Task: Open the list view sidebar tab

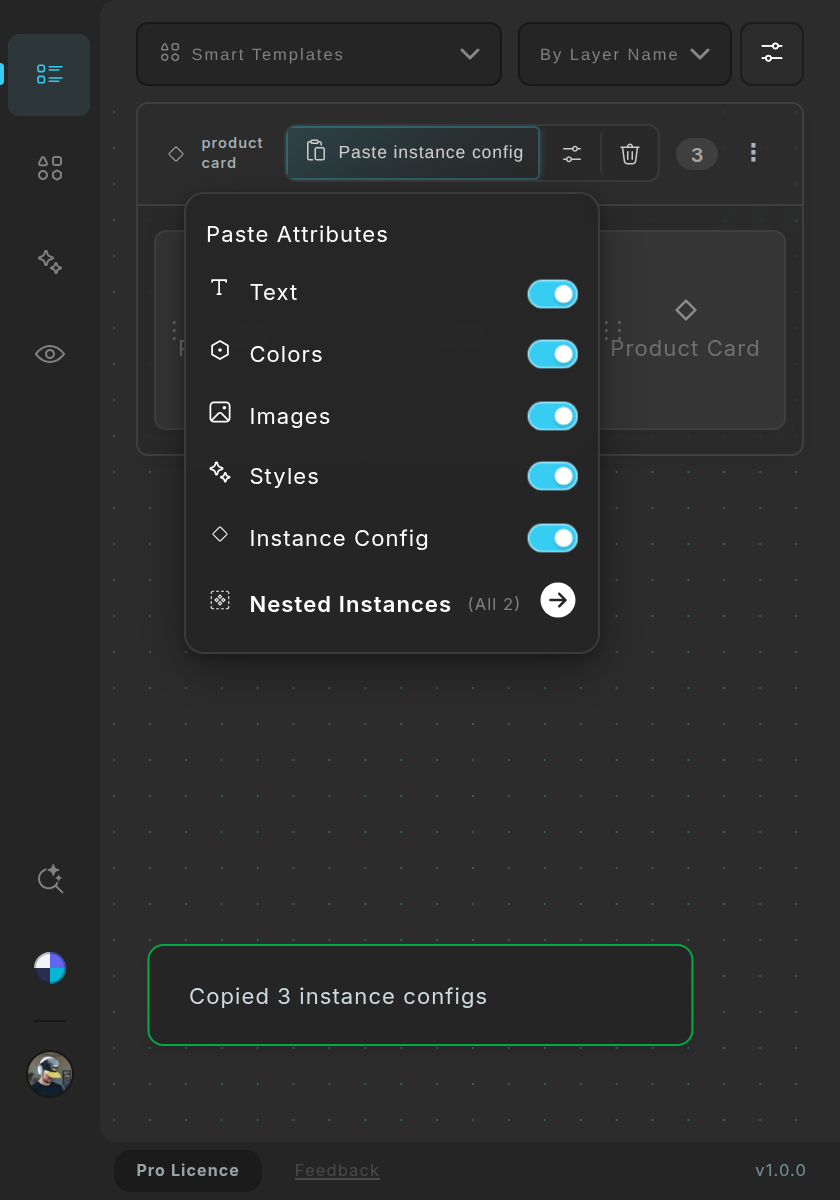Action: click(x=49, y=75)
